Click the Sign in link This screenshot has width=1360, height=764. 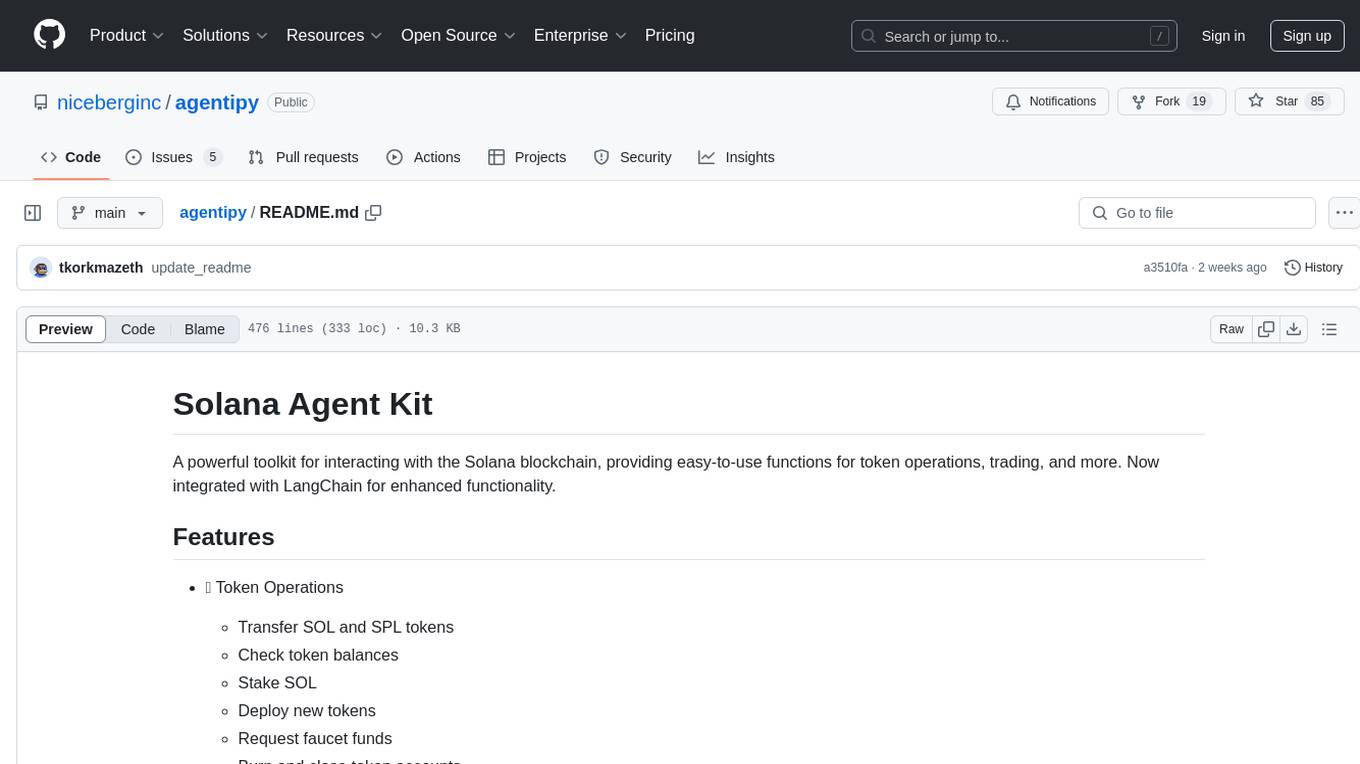1223,36
